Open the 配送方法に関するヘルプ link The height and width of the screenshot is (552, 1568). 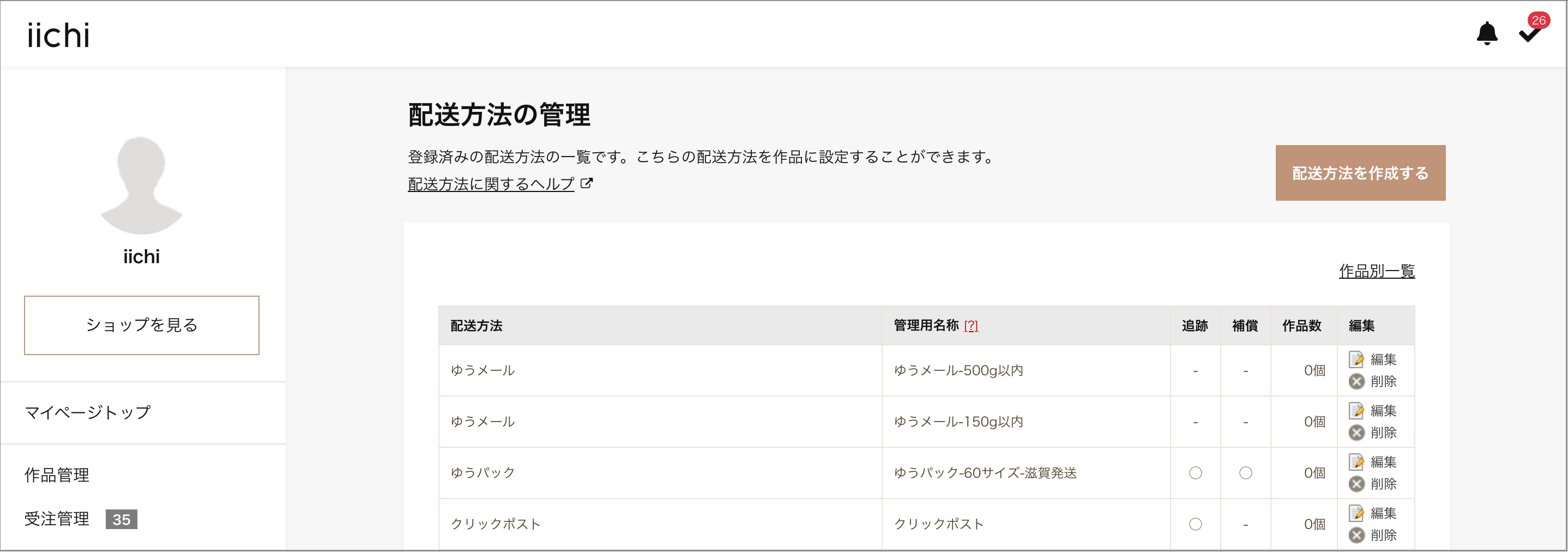coord(490,183)
